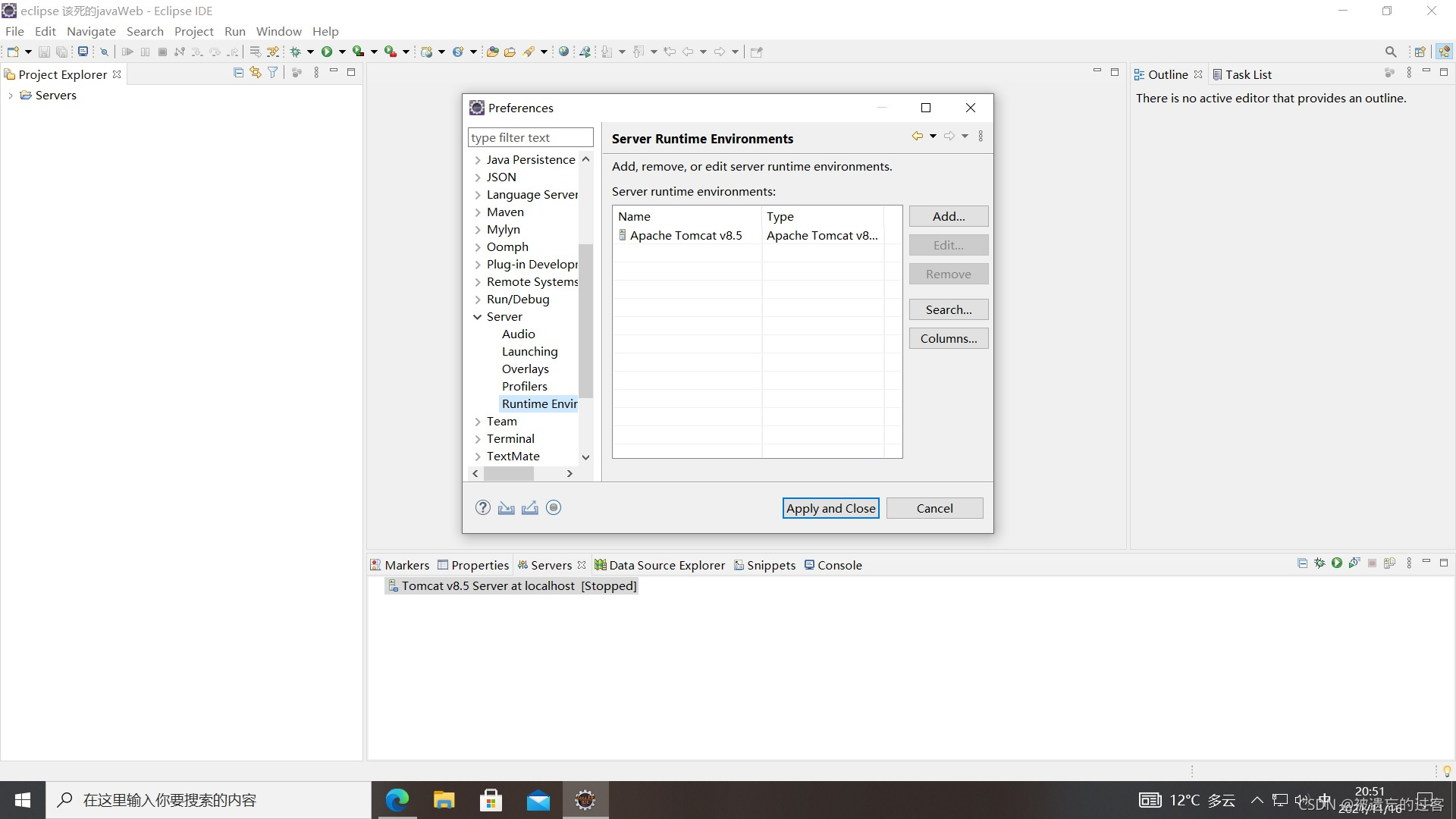Expand the Team preferences node
This screenshot has width=1456, height=819.
[478, 420]
